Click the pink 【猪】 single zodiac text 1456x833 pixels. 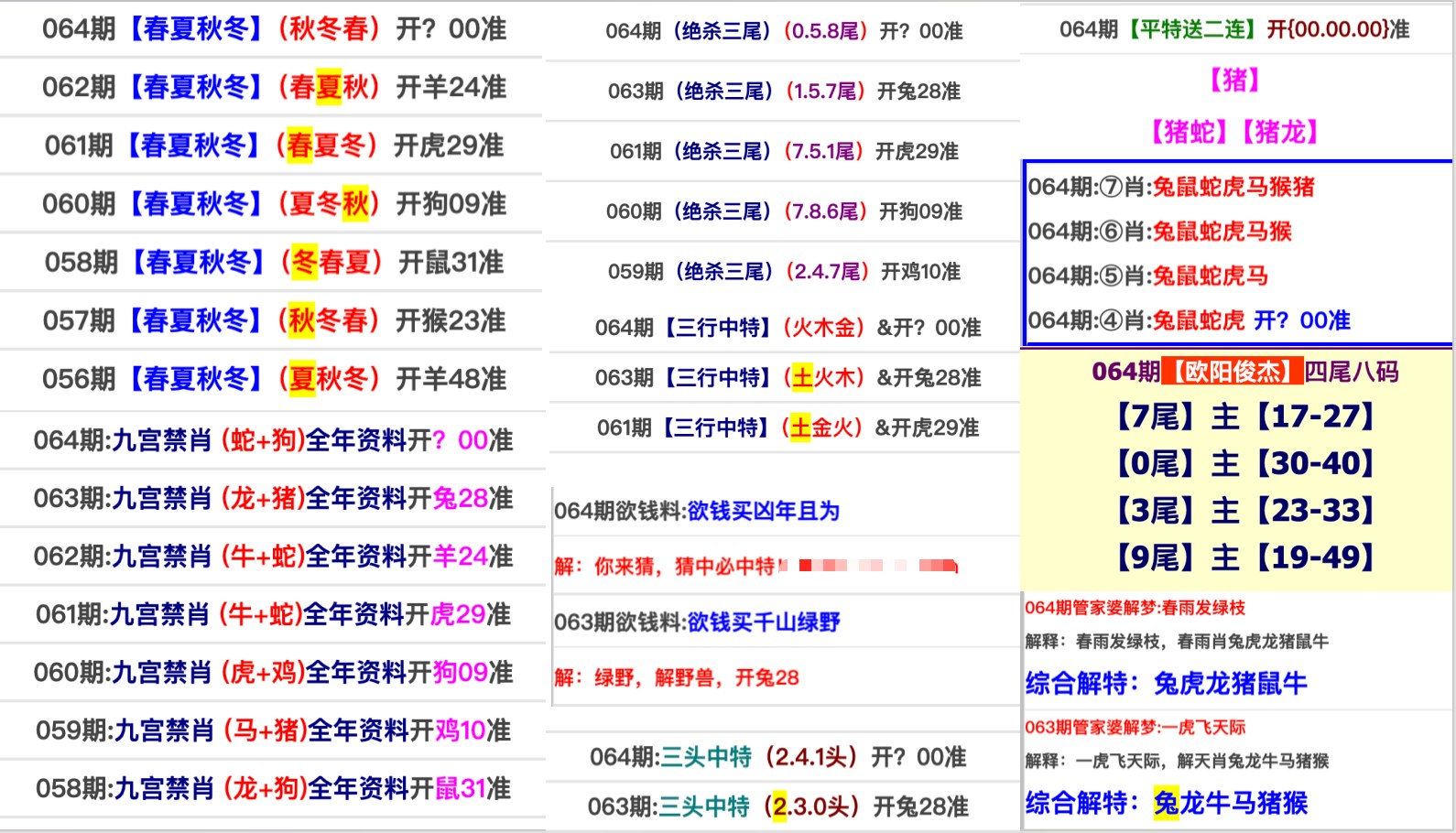1234,81
